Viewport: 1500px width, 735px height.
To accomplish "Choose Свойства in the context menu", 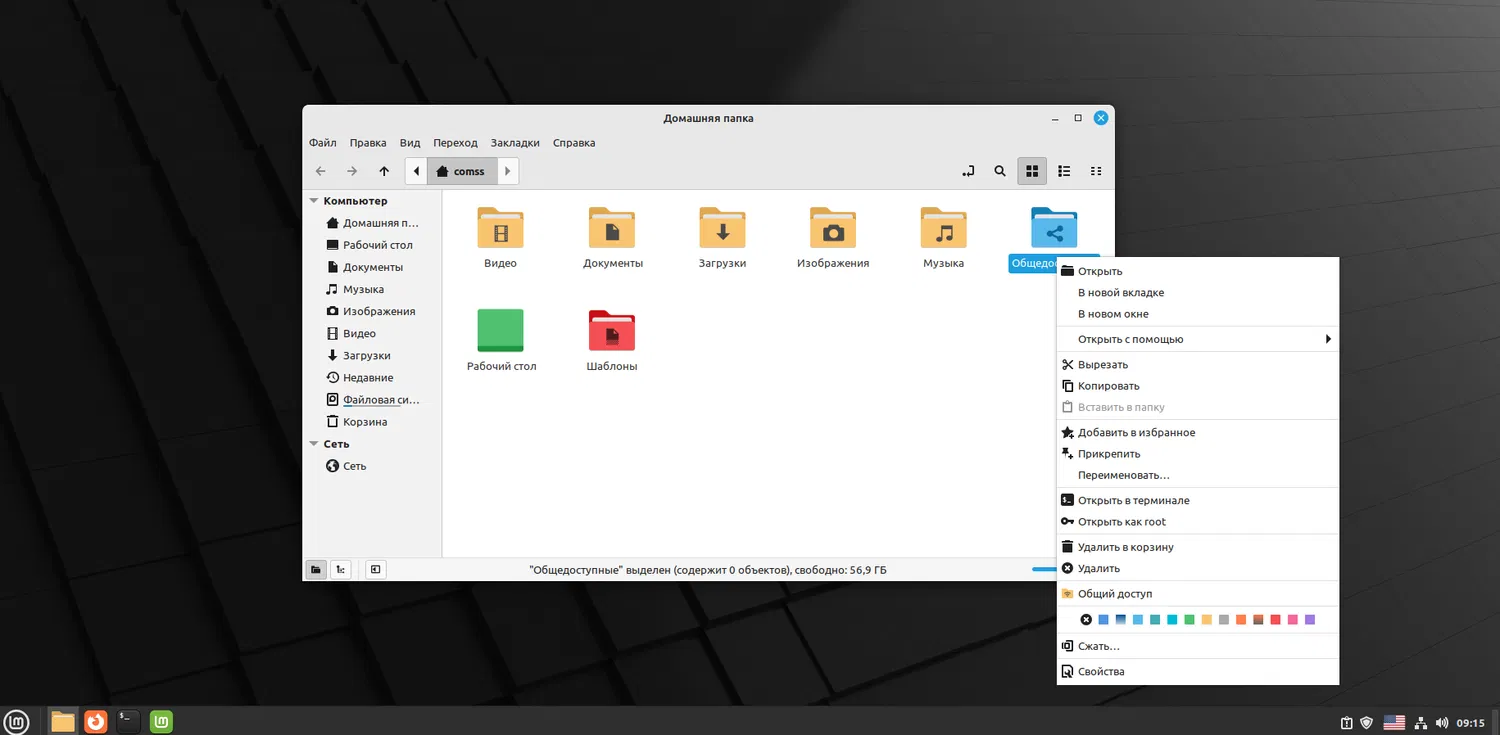I will (x=1198, y=672).
